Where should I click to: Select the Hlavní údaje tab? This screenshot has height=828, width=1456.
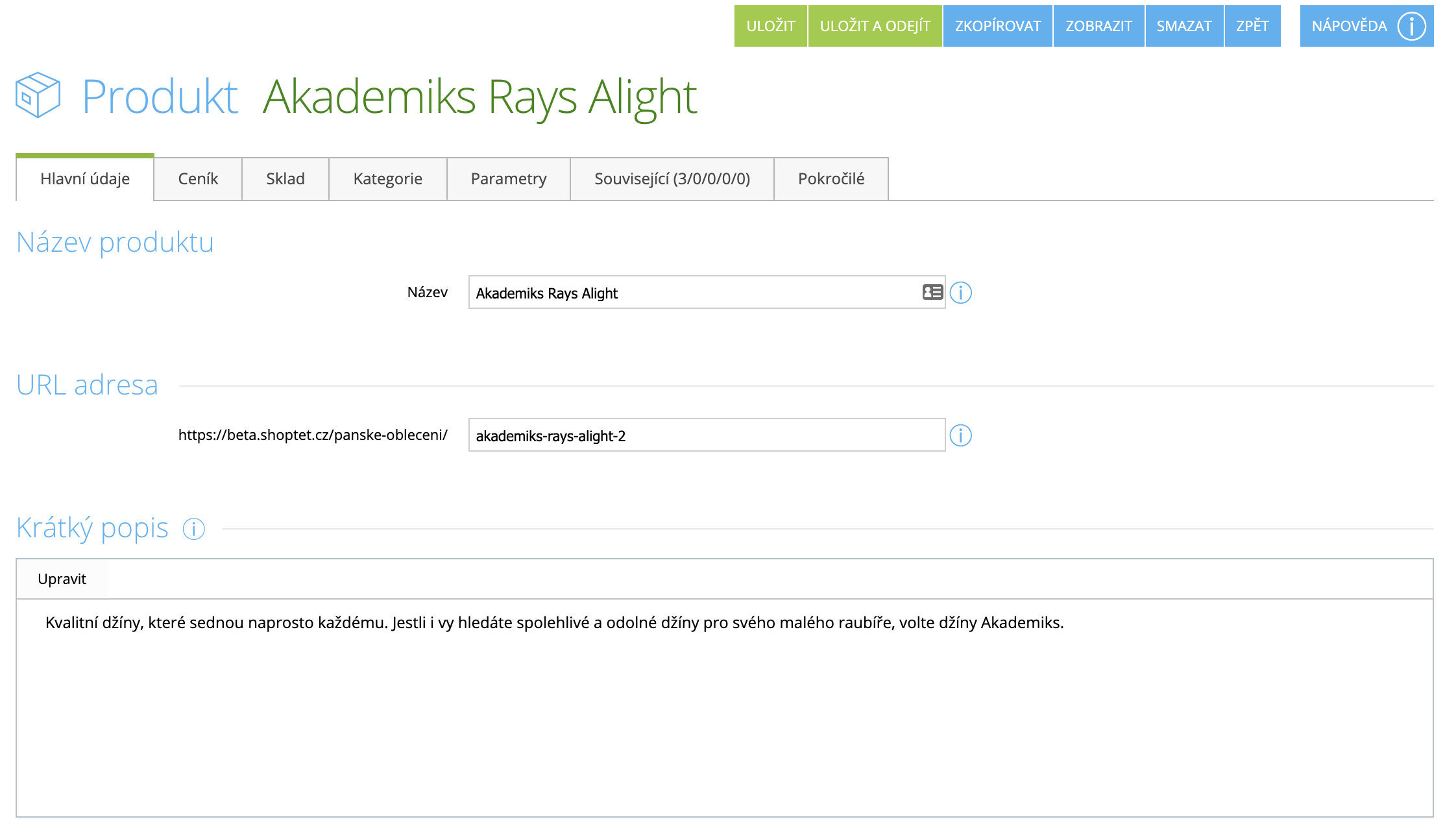click(x=85, y=178)
